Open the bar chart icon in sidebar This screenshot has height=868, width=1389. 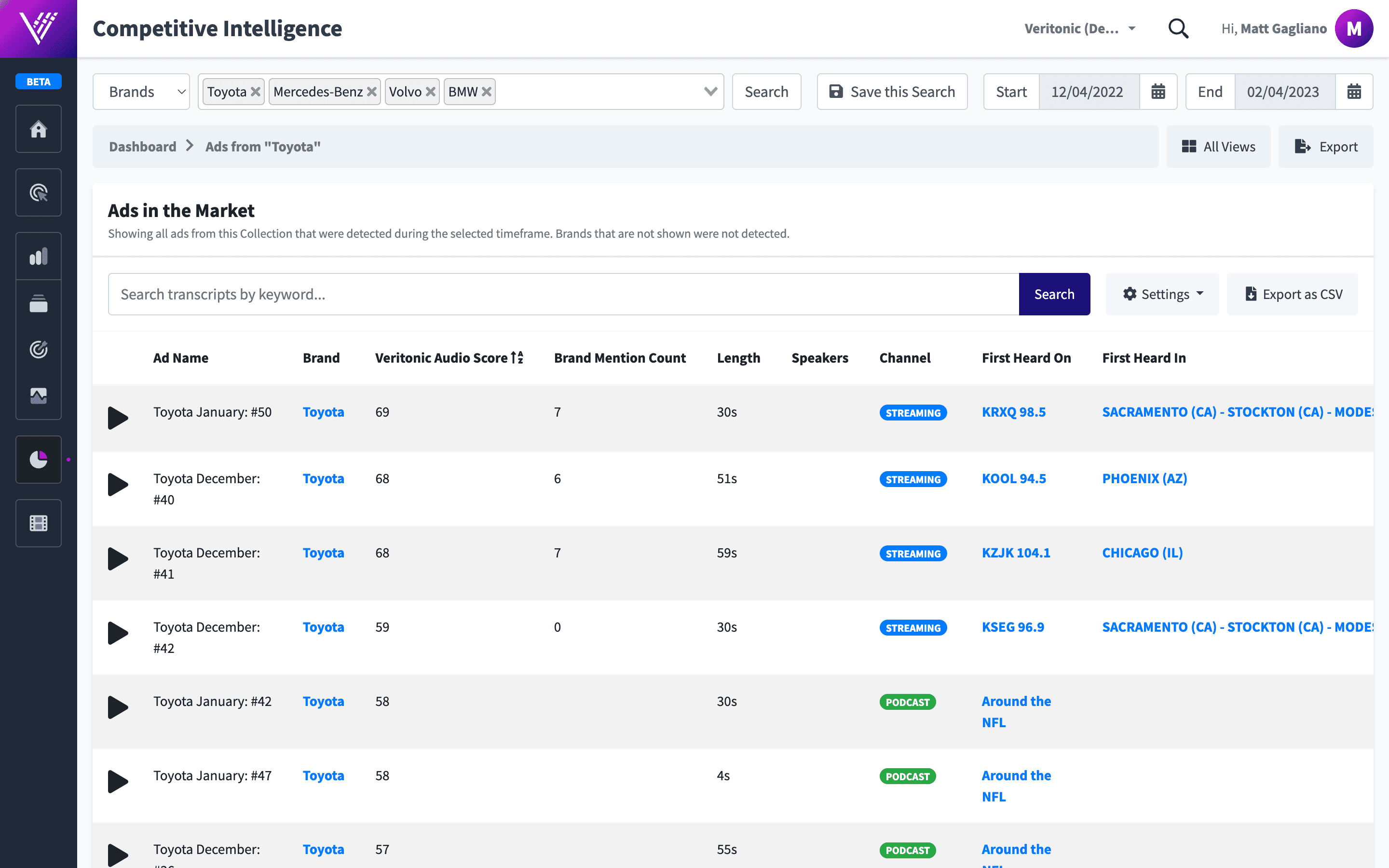tap(39, 256)
